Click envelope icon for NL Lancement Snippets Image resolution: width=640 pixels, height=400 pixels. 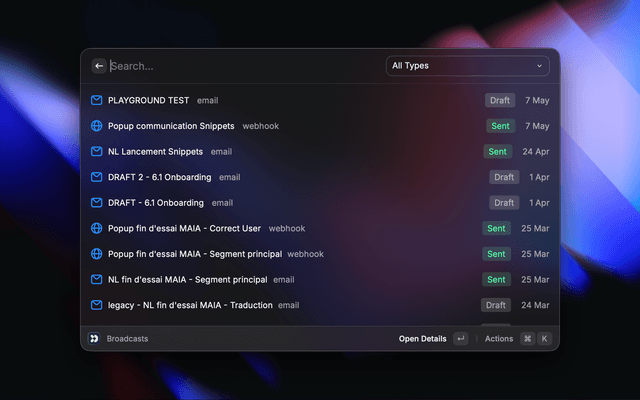pyautogui.click(x=97, y=152)
